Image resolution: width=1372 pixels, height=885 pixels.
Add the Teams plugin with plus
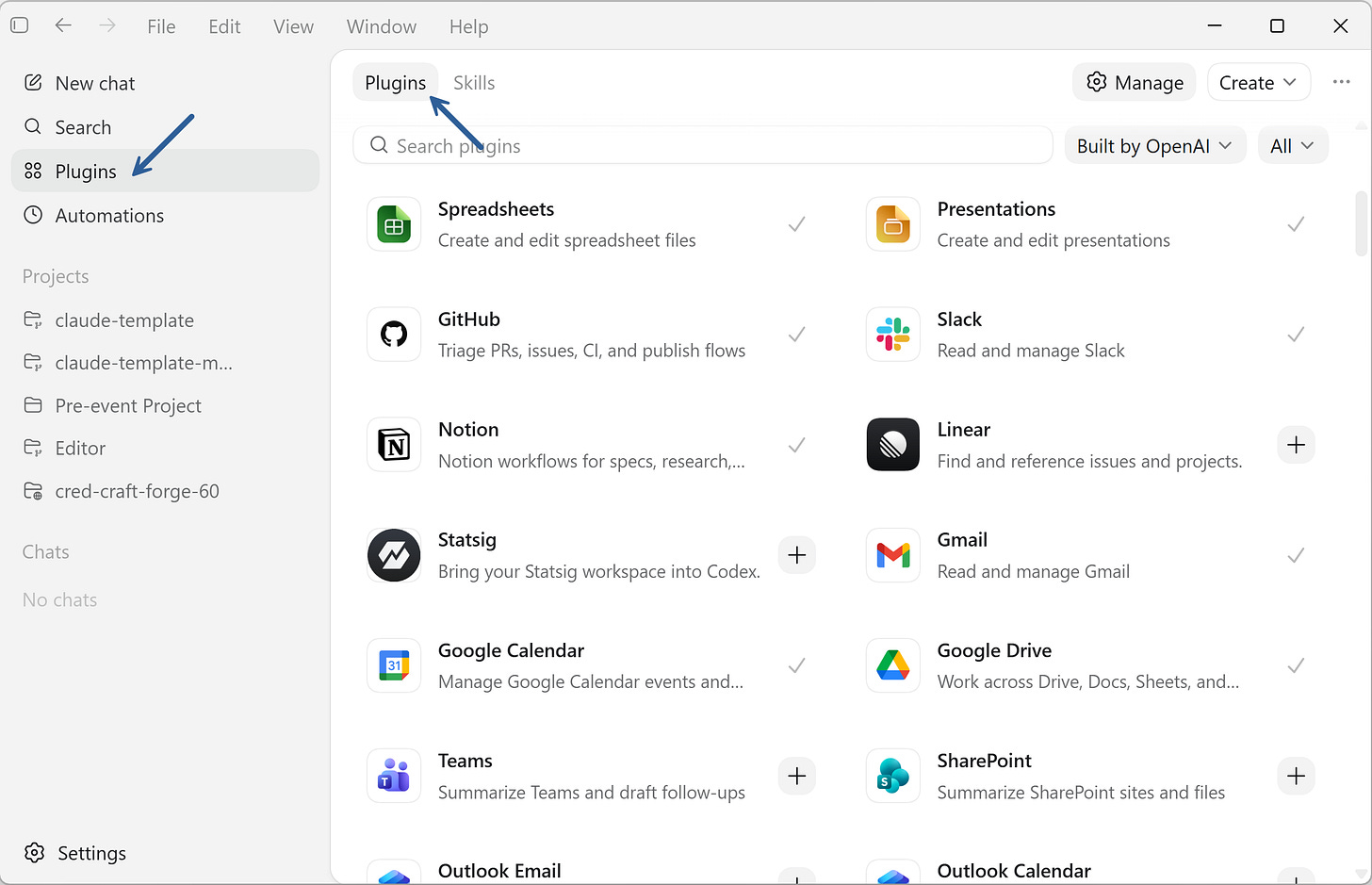796,776
